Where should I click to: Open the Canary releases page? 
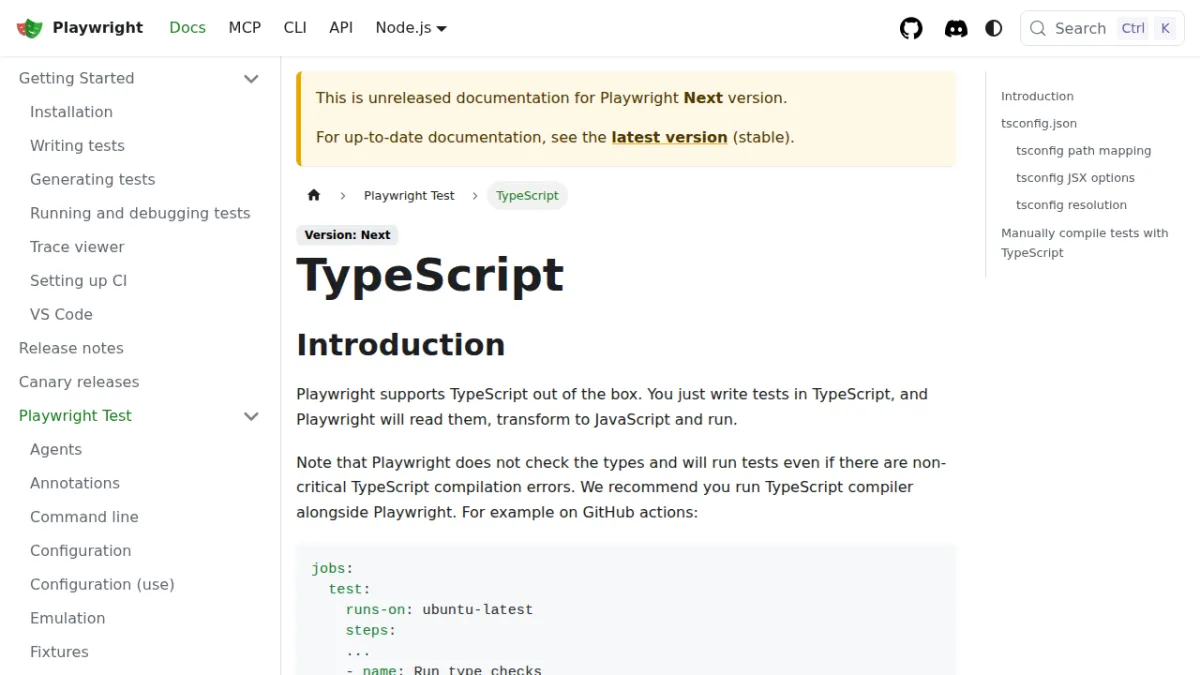(79, 382)
